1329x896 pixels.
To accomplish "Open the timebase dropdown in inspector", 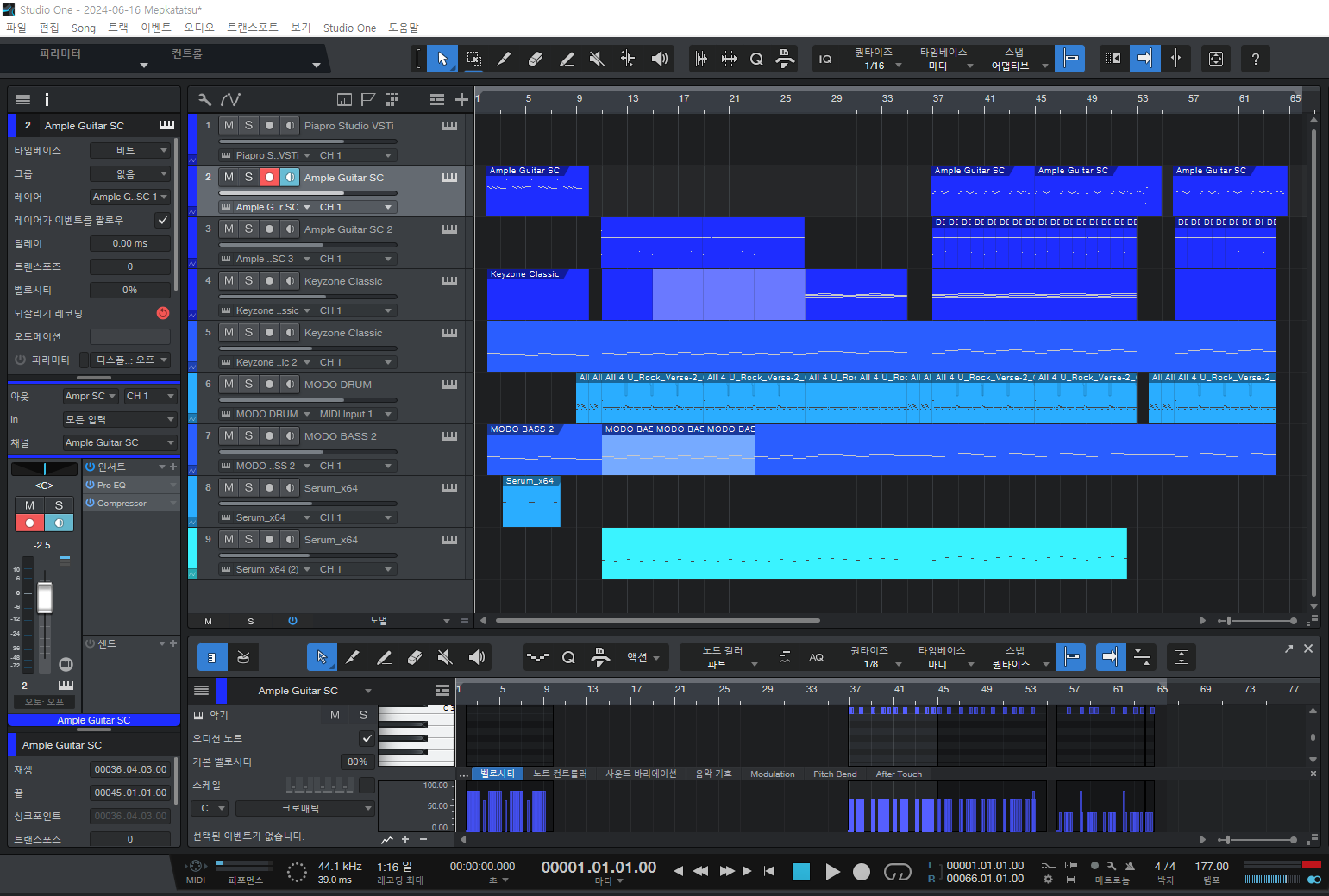I will tap(130, 150).
